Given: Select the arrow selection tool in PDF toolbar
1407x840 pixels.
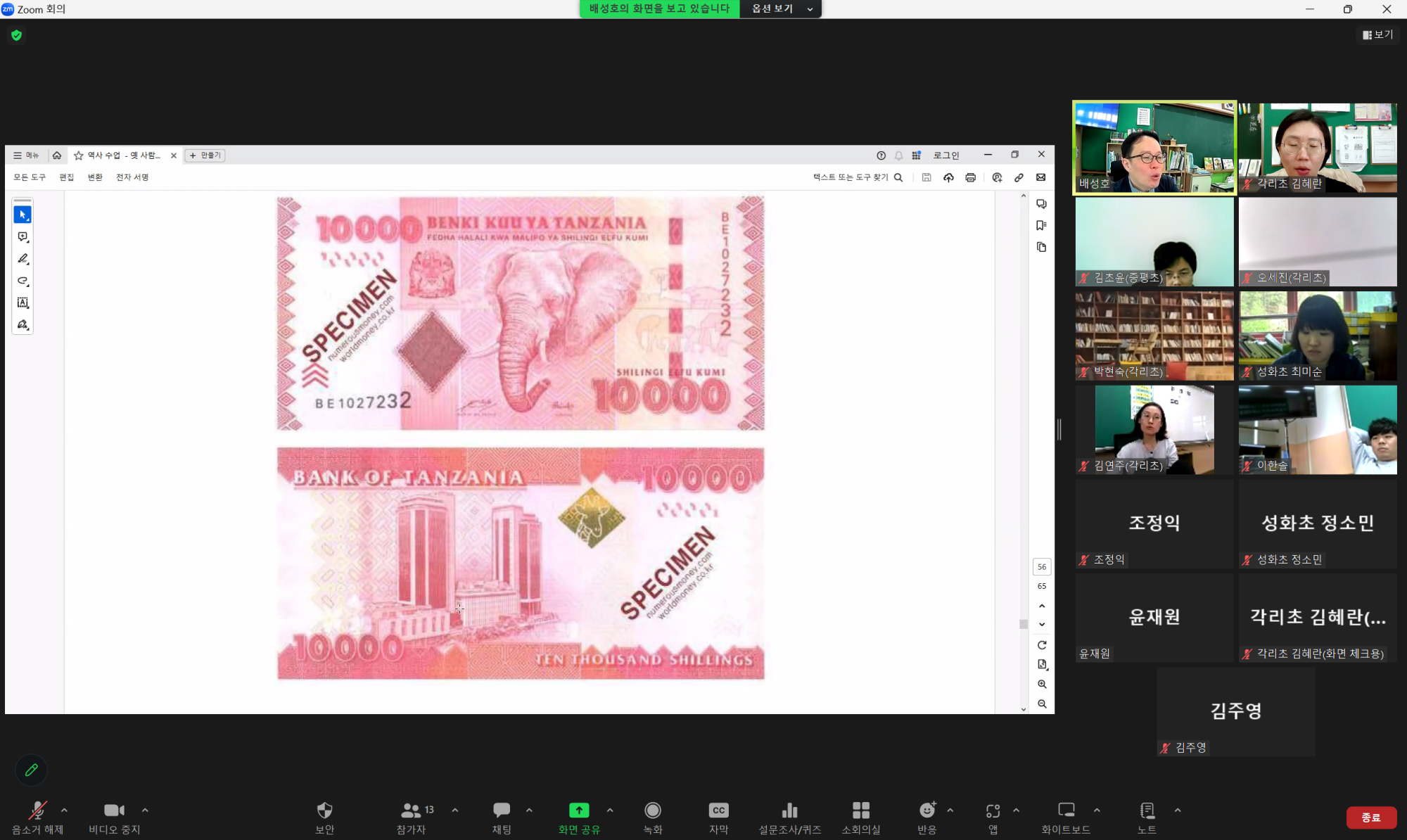Looking at the screenshot, I should click(x=23, y=215).
